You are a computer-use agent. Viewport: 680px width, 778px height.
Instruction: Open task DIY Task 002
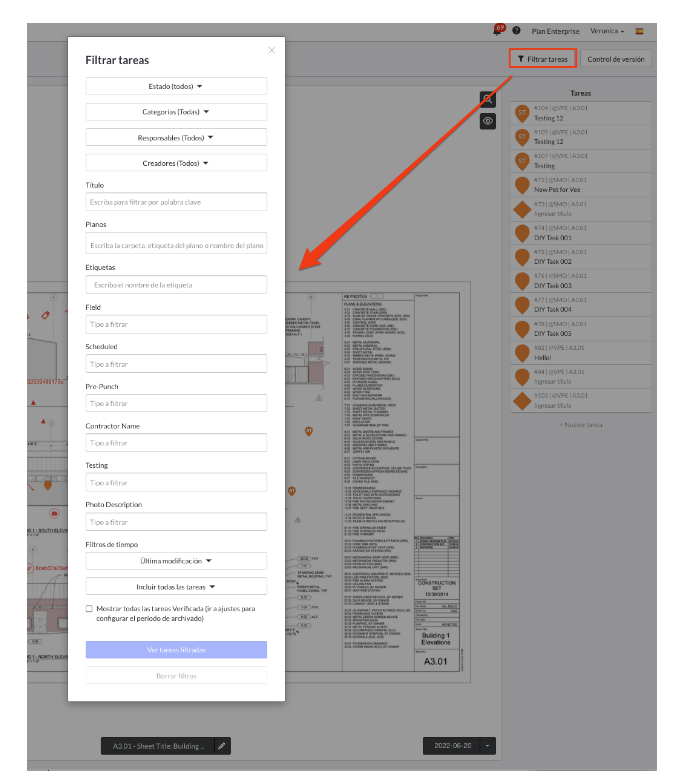(x=581, y=257)
